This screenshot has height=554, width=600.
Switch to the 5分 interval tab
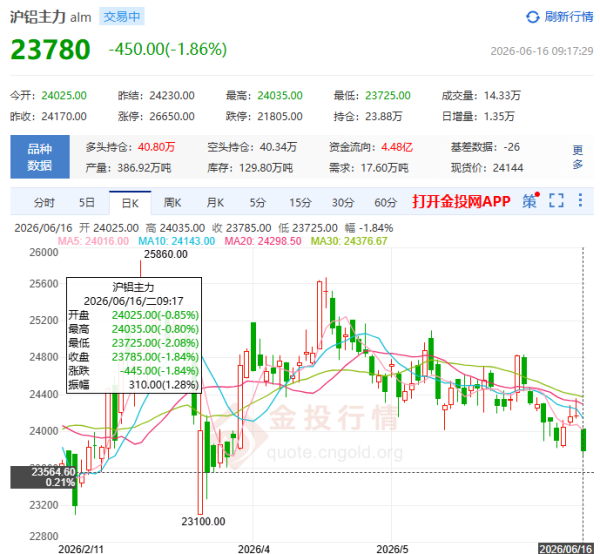click(258, 202)
